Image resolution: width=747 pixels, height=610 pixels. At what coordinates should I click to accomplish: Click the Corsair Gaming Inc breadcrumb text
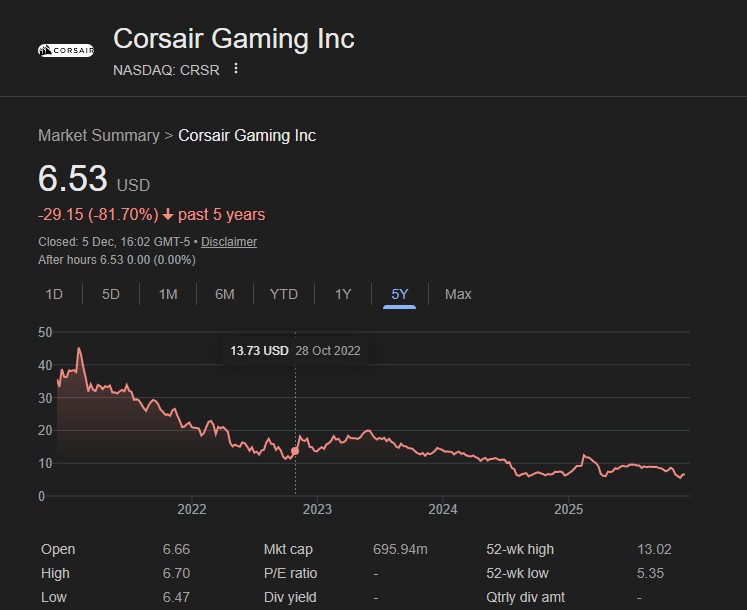click(247, 135)
